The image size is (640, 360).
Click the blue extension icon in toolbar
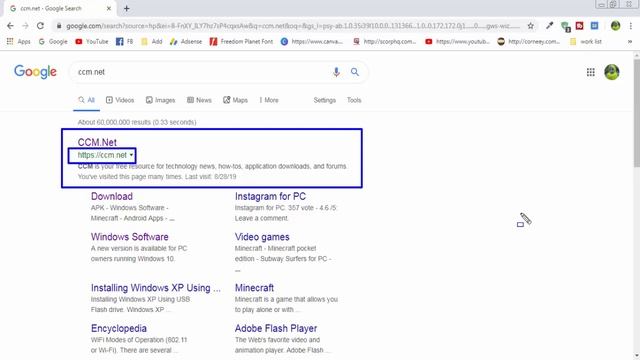[595, 26]
